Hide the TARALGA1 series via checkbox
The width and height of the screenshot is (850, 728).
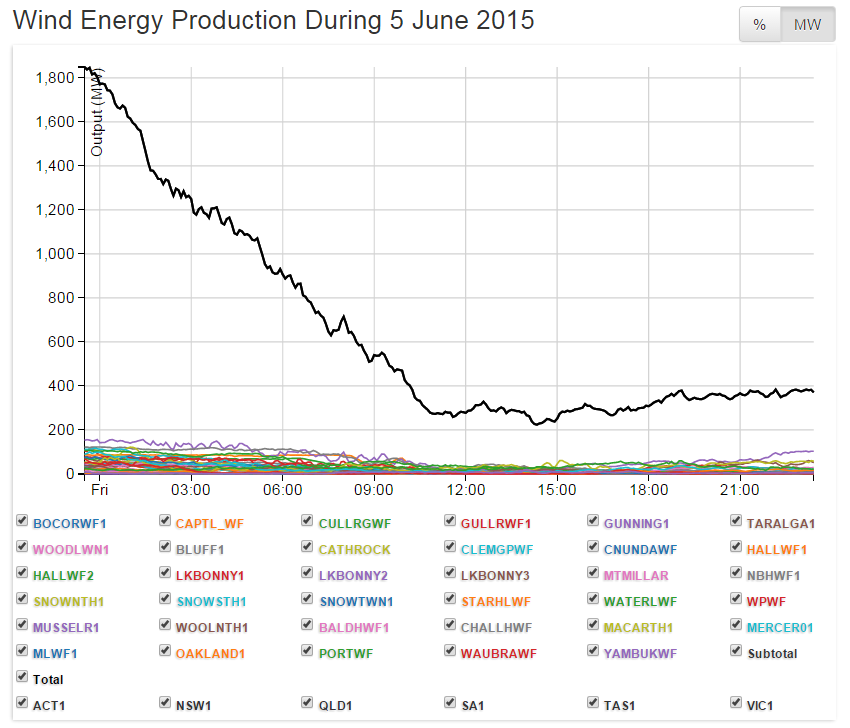(736, 522)
